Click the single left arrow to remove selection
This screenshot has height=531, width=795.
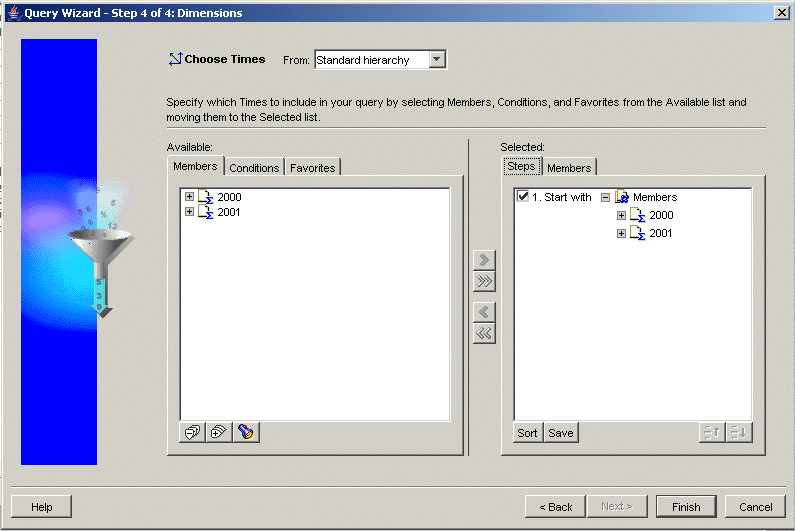(x=484, y=312)
